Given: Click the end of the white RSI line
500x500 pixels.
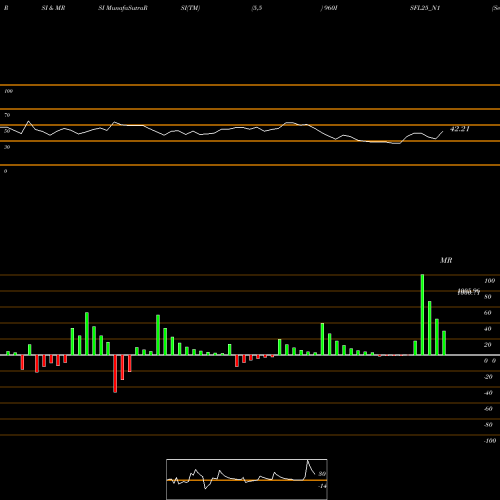Looking at the screenshot, I should pos(443,131).
